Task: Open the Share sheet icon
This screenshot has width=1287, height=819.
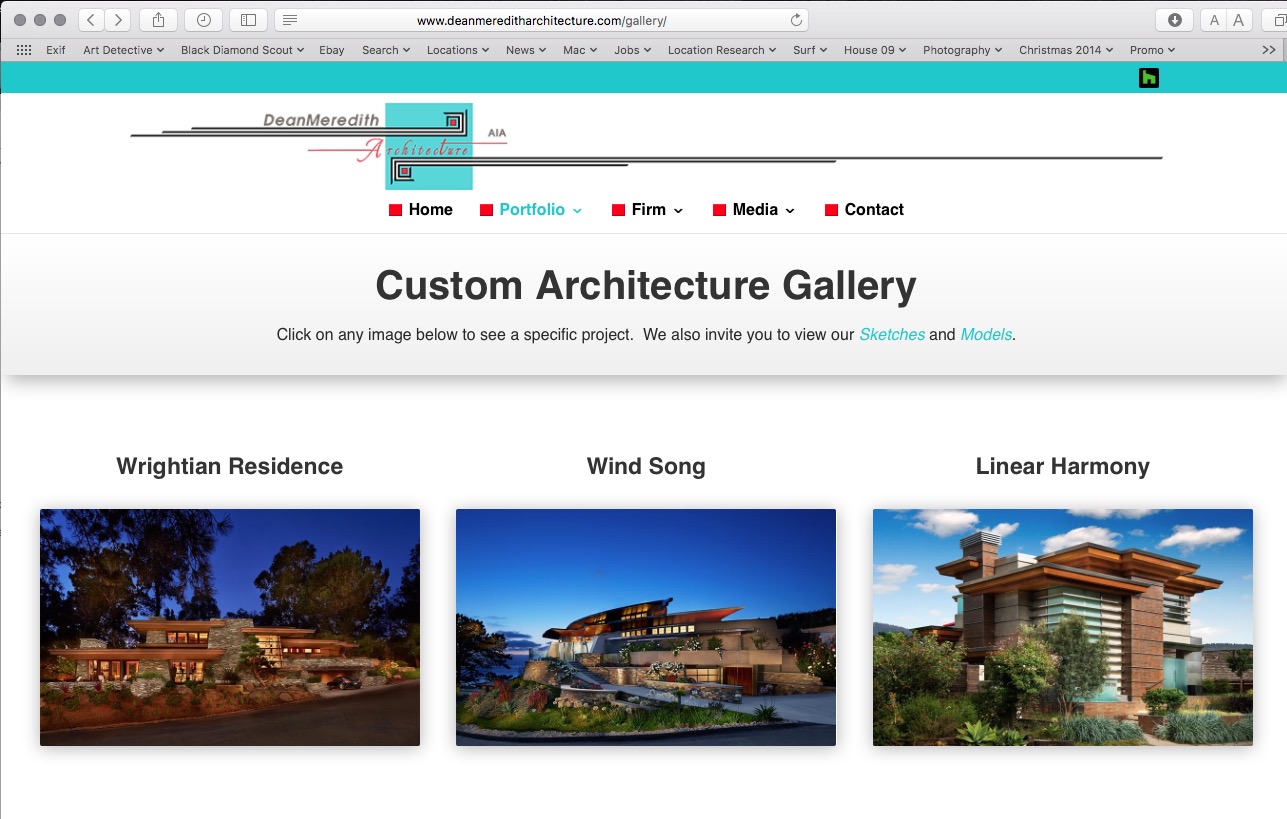Action: [x=158, y=20]
